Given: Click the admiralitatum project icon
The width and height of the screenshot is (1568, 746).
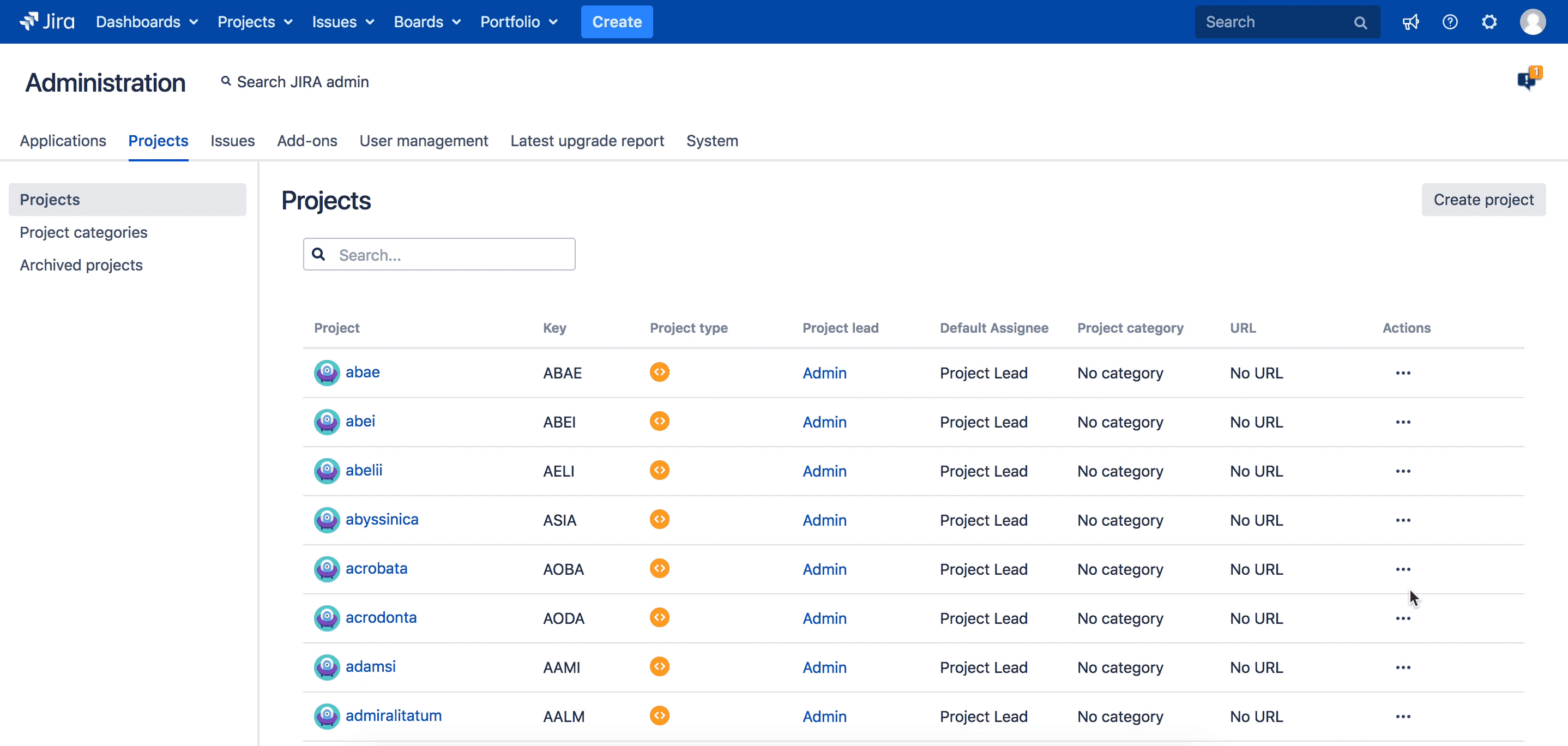Looking at the screenshot, I should click(x=325, y=715).
